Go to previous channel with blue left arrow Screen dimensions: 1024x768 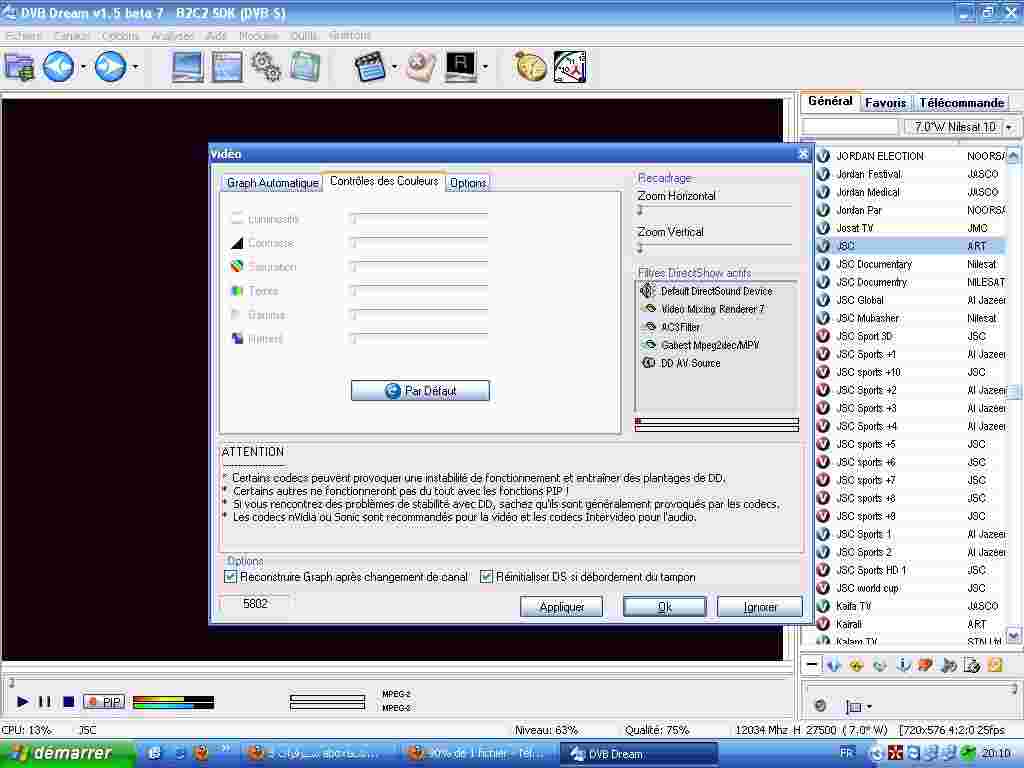click(58, 67)
